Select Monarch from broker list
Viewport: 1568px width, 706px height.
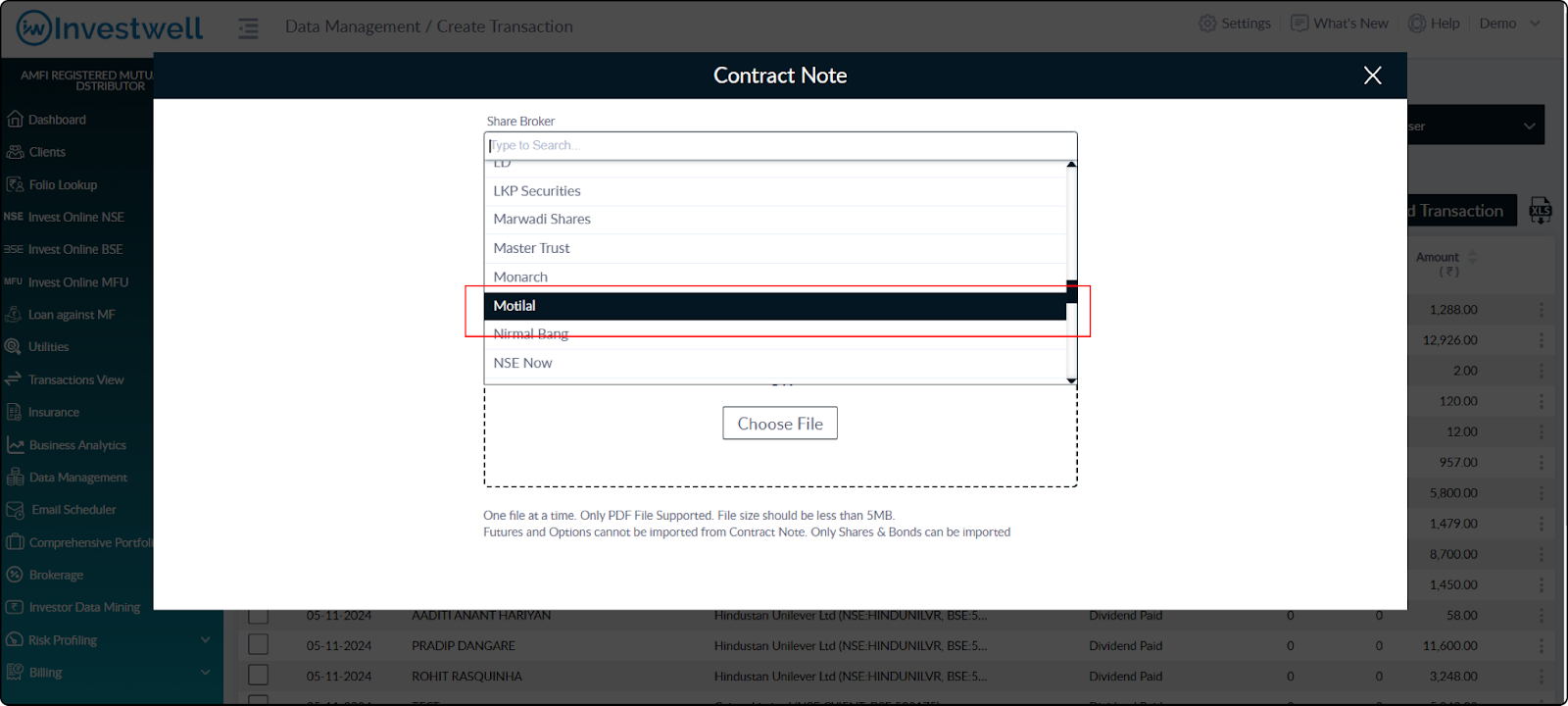click(x=775, y=277)
